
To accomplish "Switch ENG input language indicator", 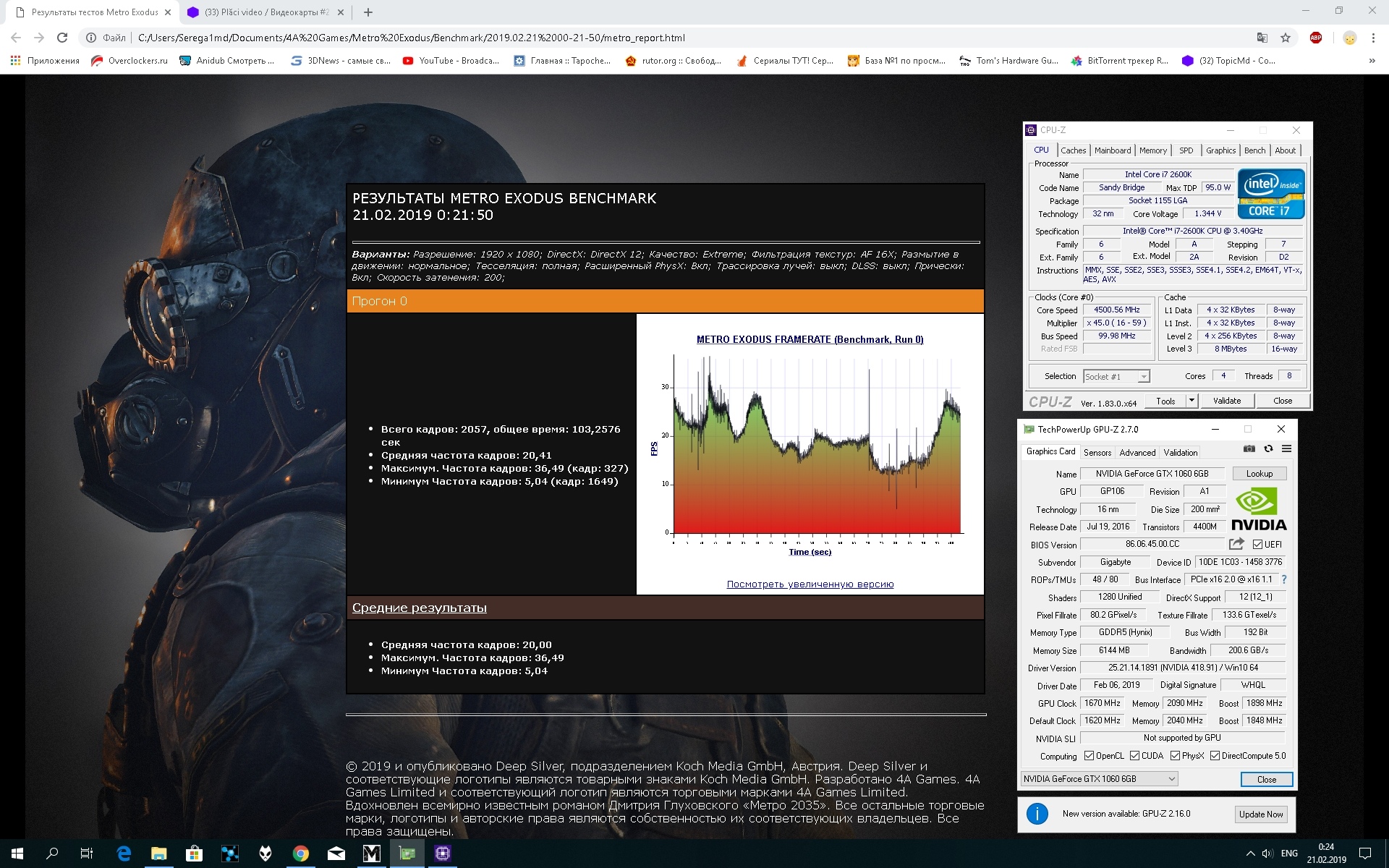I will [x=1289, y=854].
